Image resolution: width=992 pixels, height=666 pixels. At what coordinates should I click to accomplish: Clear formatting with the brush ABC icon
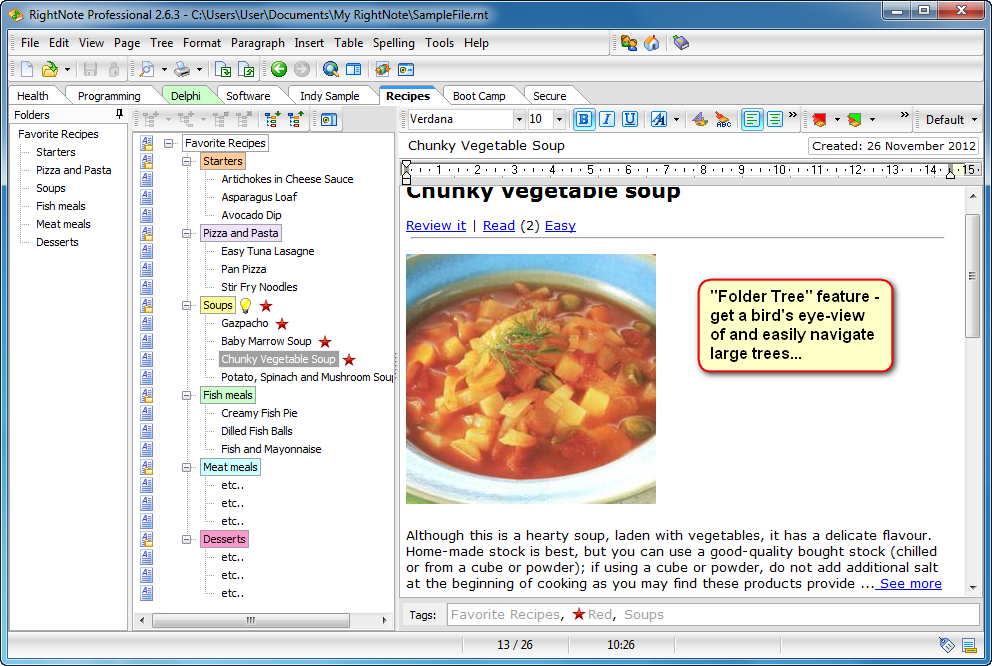[722, 119]
